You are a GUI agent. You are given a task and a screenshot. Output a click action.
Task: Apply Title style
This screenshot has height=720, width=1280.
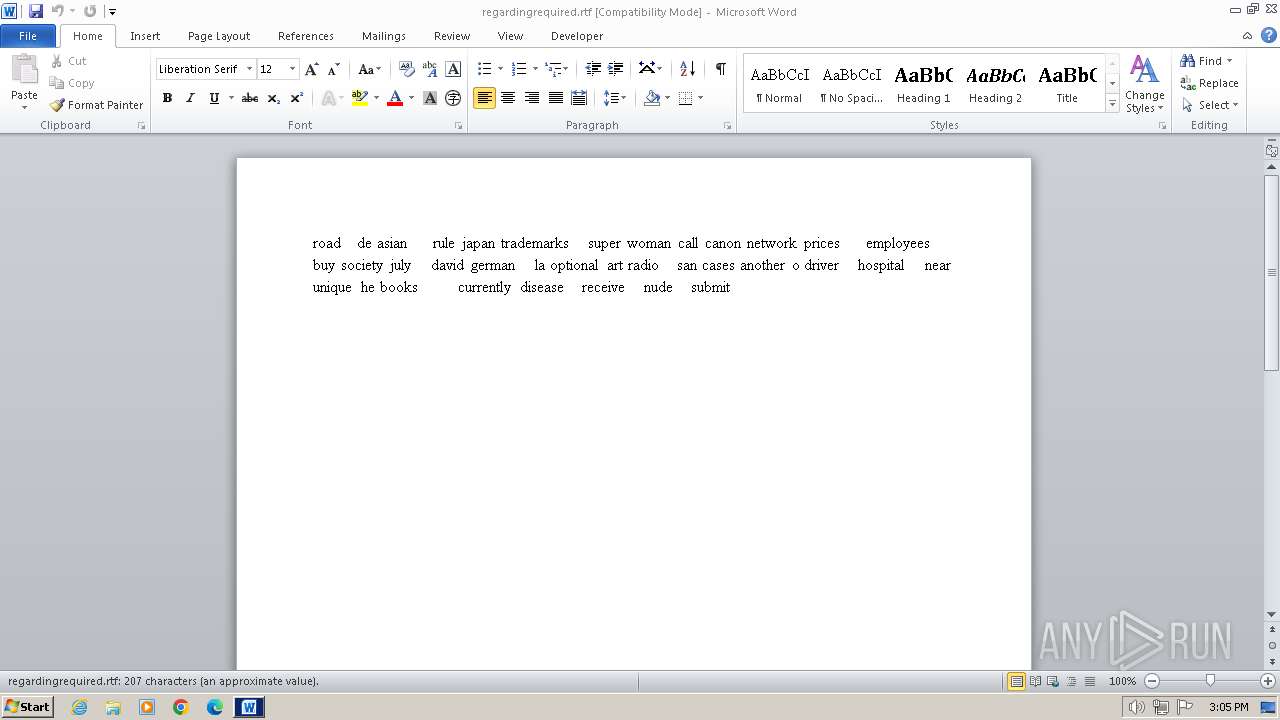coord(1067,83)
